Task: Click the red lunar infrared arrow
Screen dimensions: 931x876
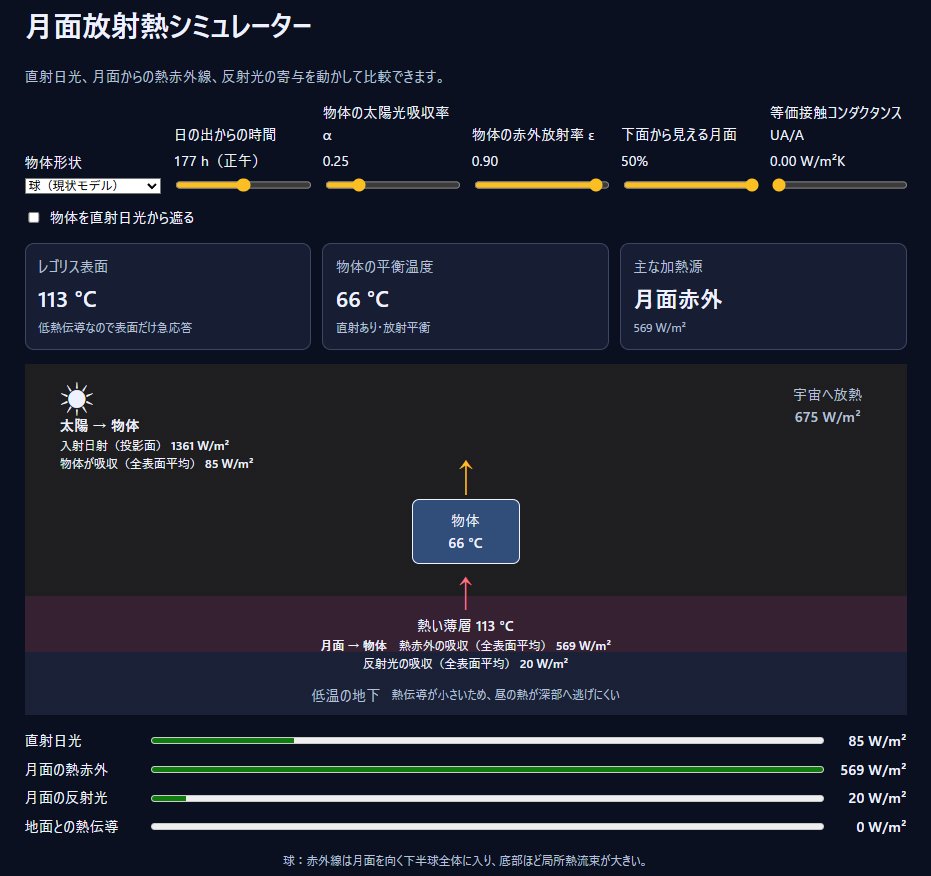Action: (466, 593)
